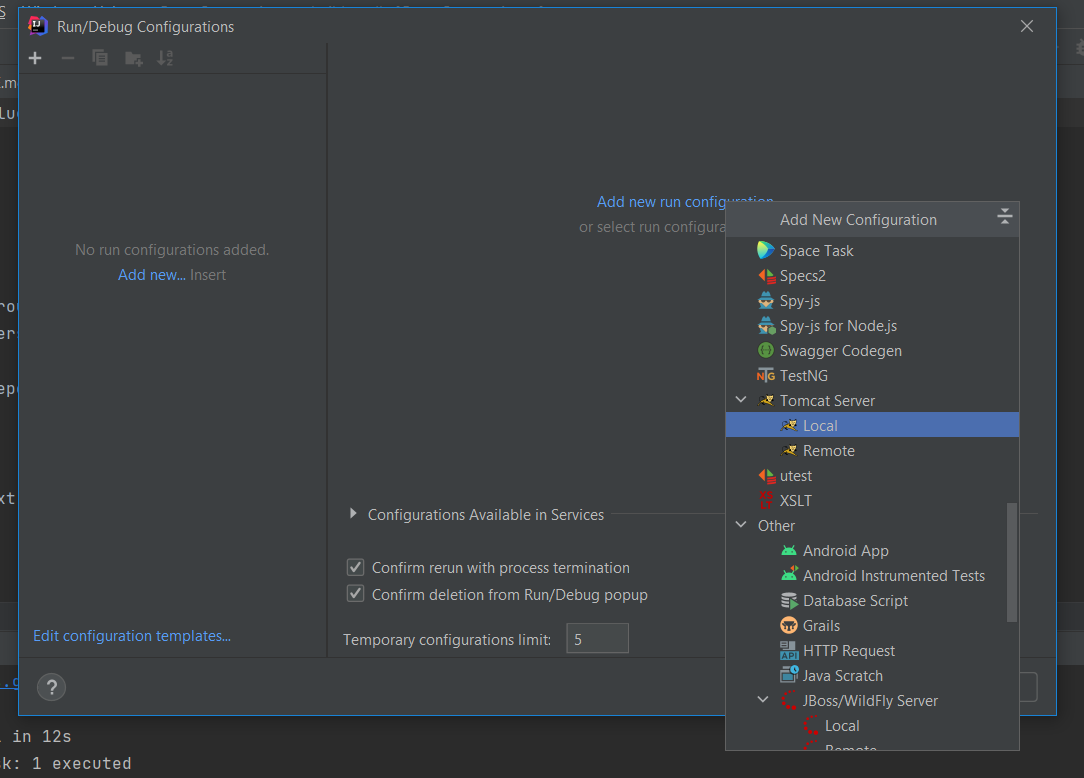
Task: Select Grails entry
Action: coord(872,625)
